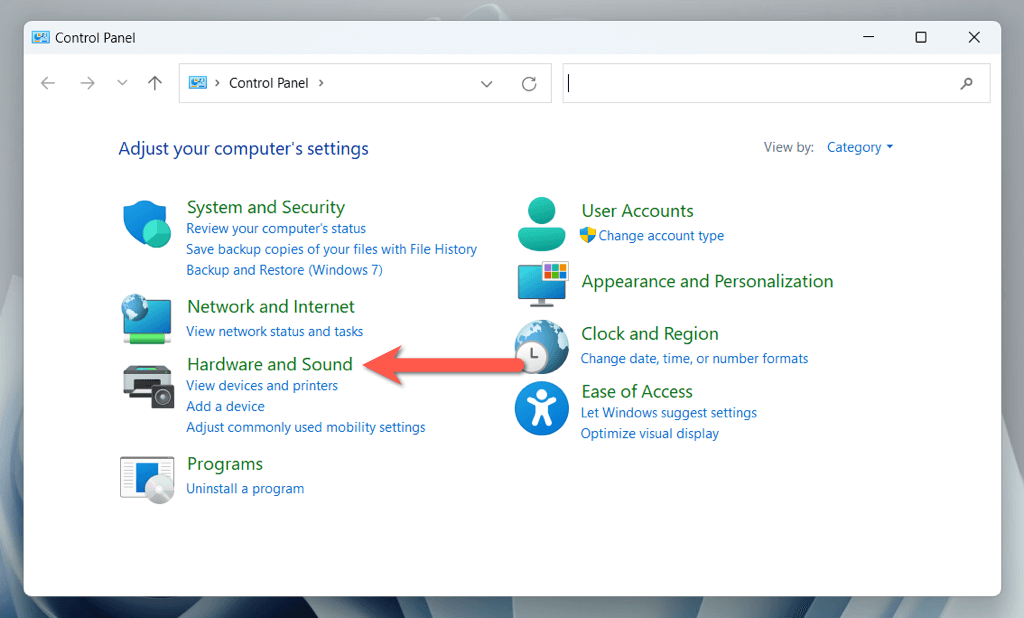This screenshot has height=618, width=1024.
Task: Go up one folder level
Action: [x=154, y=84]
